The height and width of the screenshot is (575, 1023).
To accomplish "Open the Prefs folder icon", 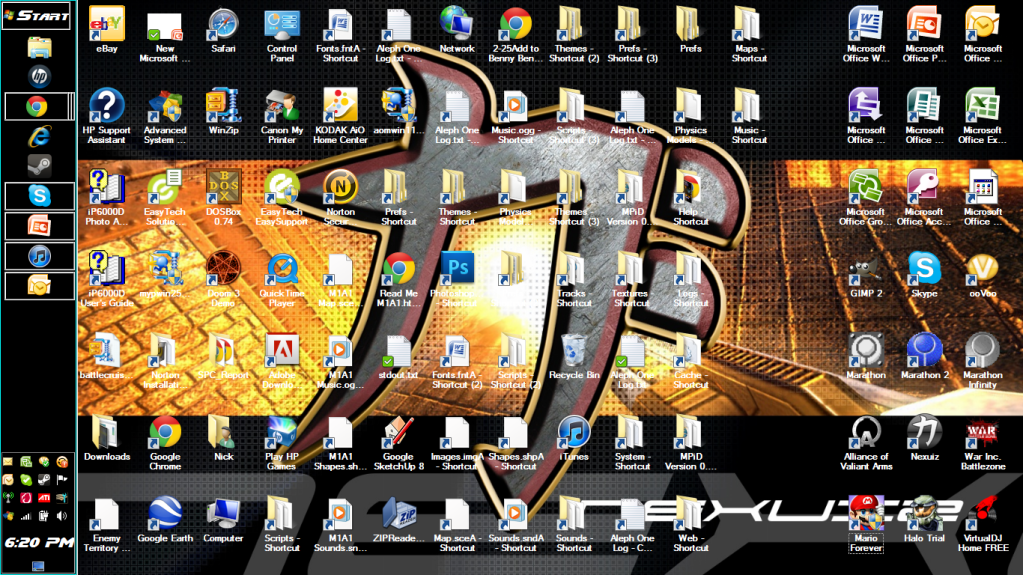I will (690, 31).
